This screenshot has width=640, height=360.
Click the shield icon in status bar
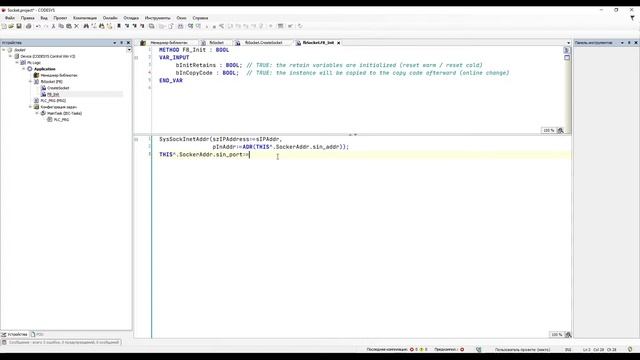point(630,349)
